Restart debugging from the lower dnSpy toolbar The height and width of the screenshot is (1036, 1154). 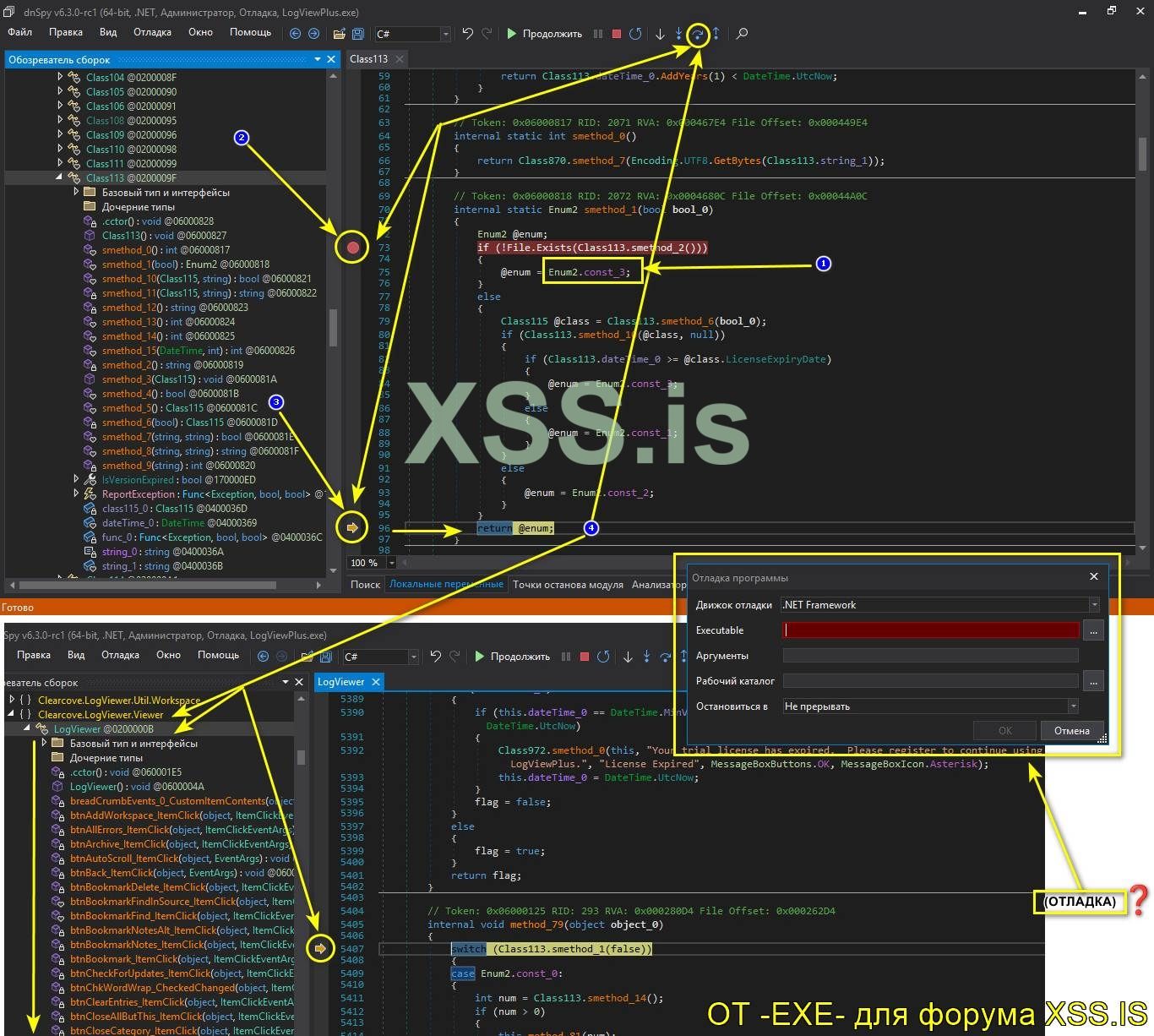tap(603, 656)
